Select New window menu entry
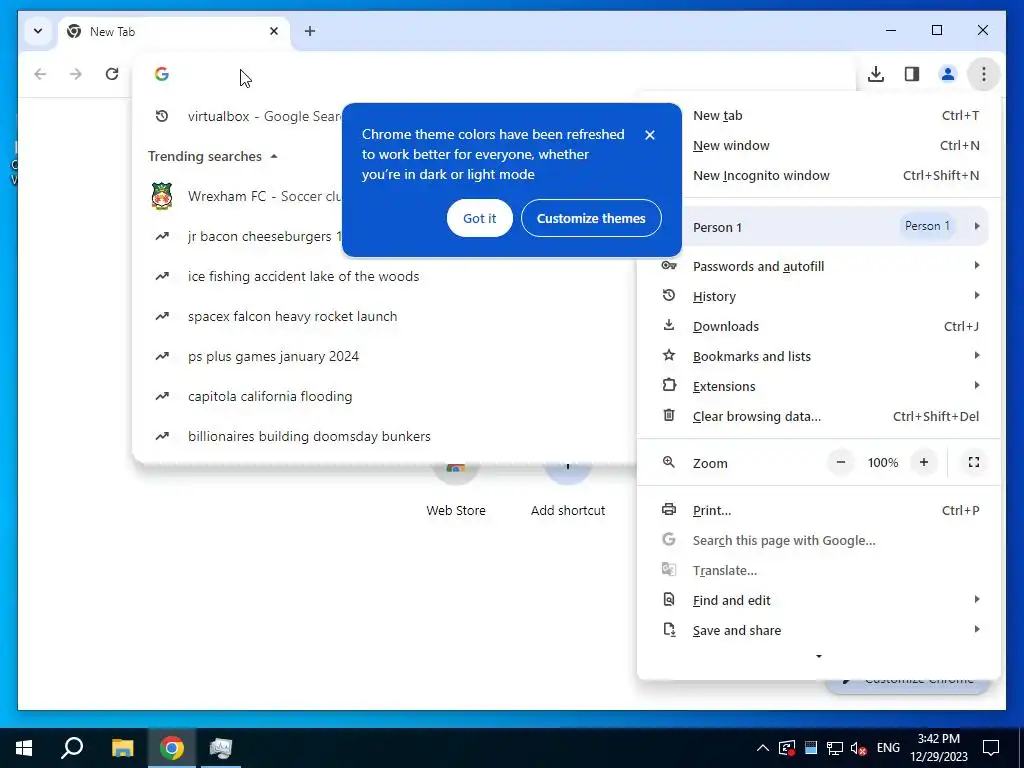 (819, 146)
